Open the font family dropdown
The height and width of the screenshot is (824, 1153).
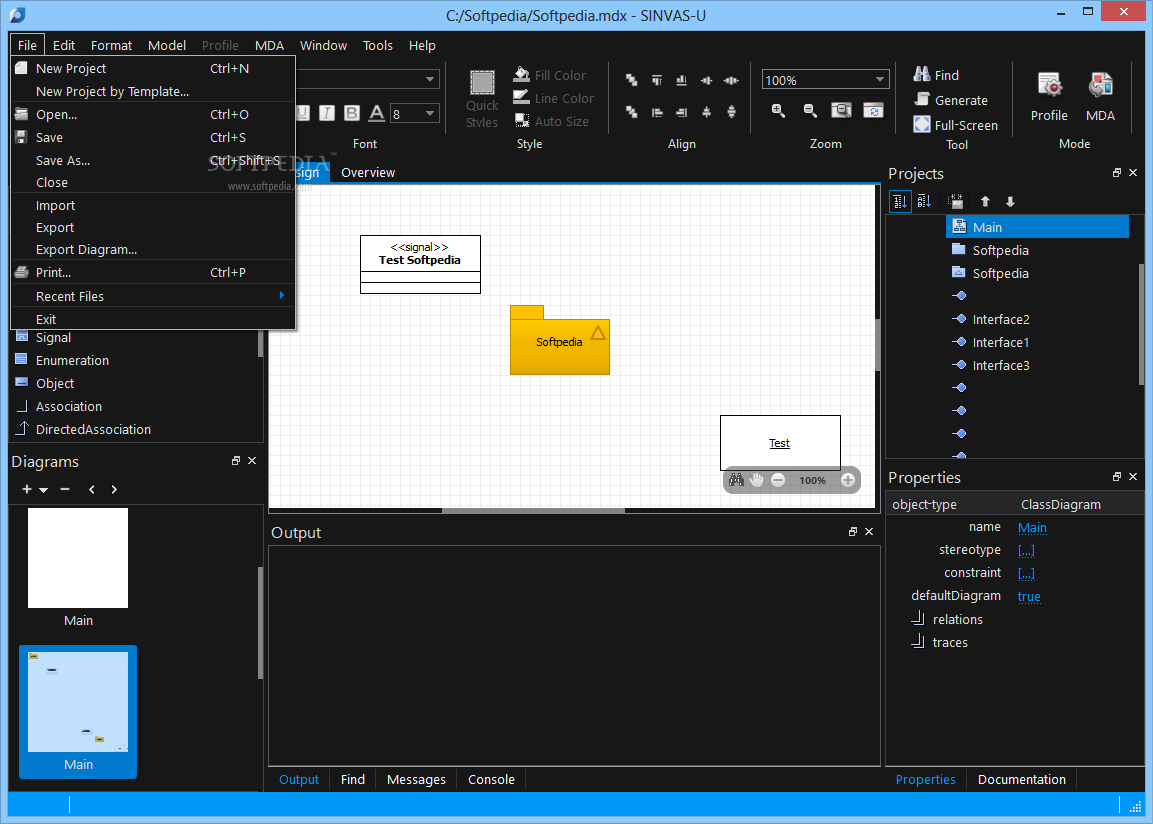click(430, 79)
